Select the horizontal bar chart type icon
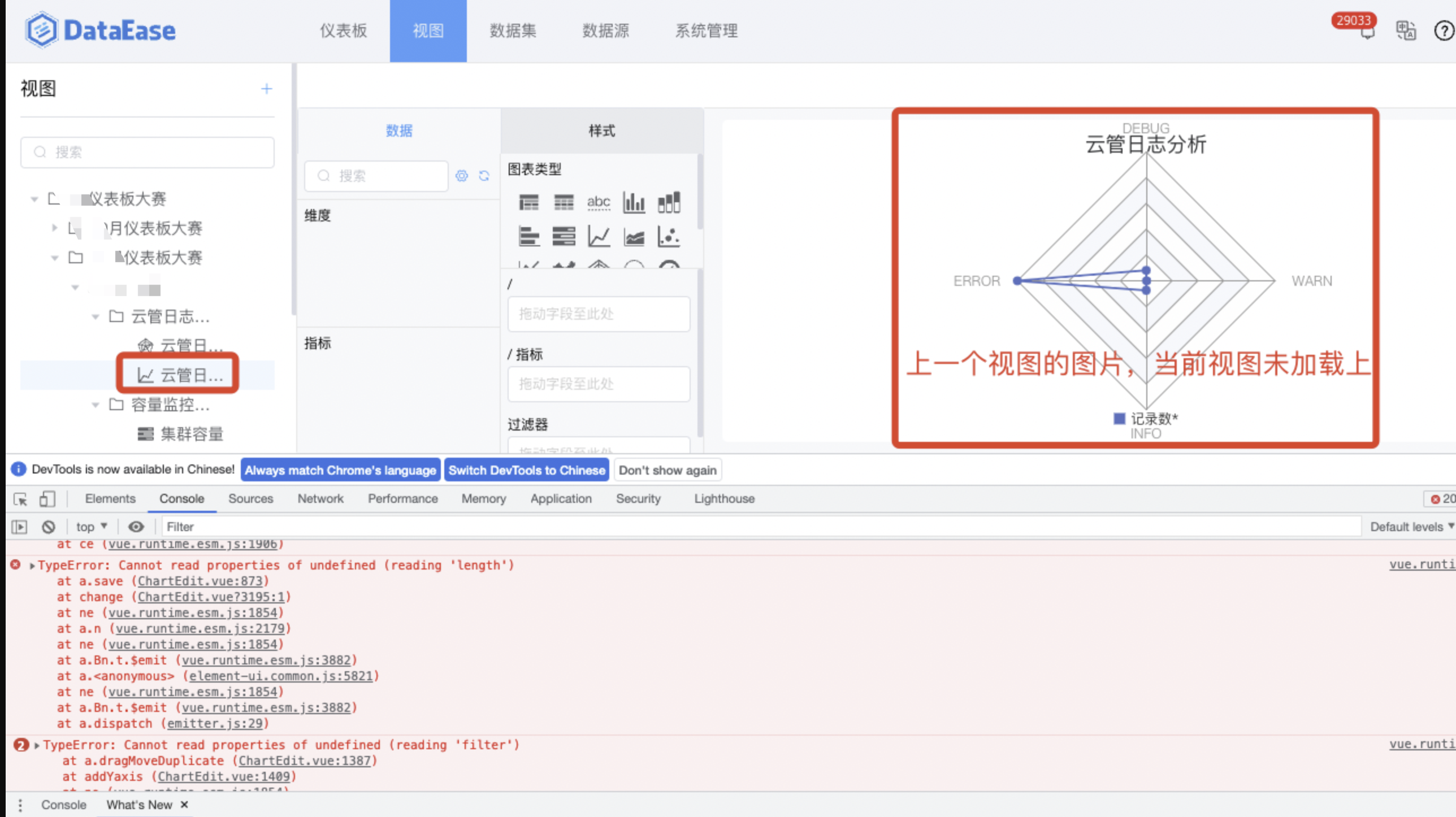Viewport: 1456px width, 817px height. (529, 236)
